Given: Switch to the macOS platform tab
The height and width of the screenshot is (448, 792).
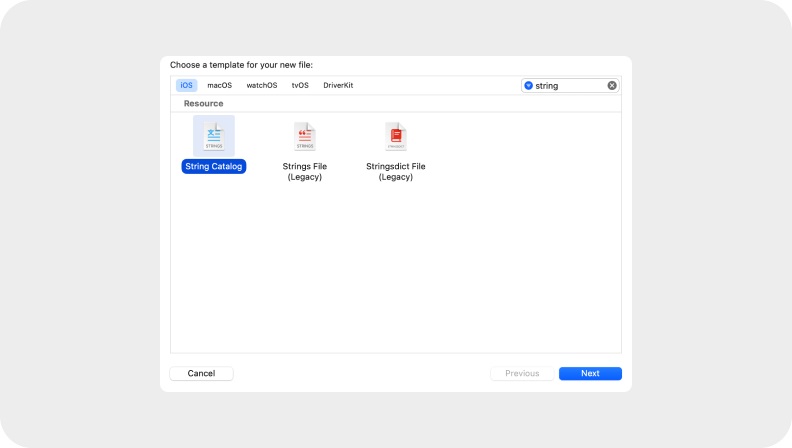Looking at the screenshot, I should [219, 86].
